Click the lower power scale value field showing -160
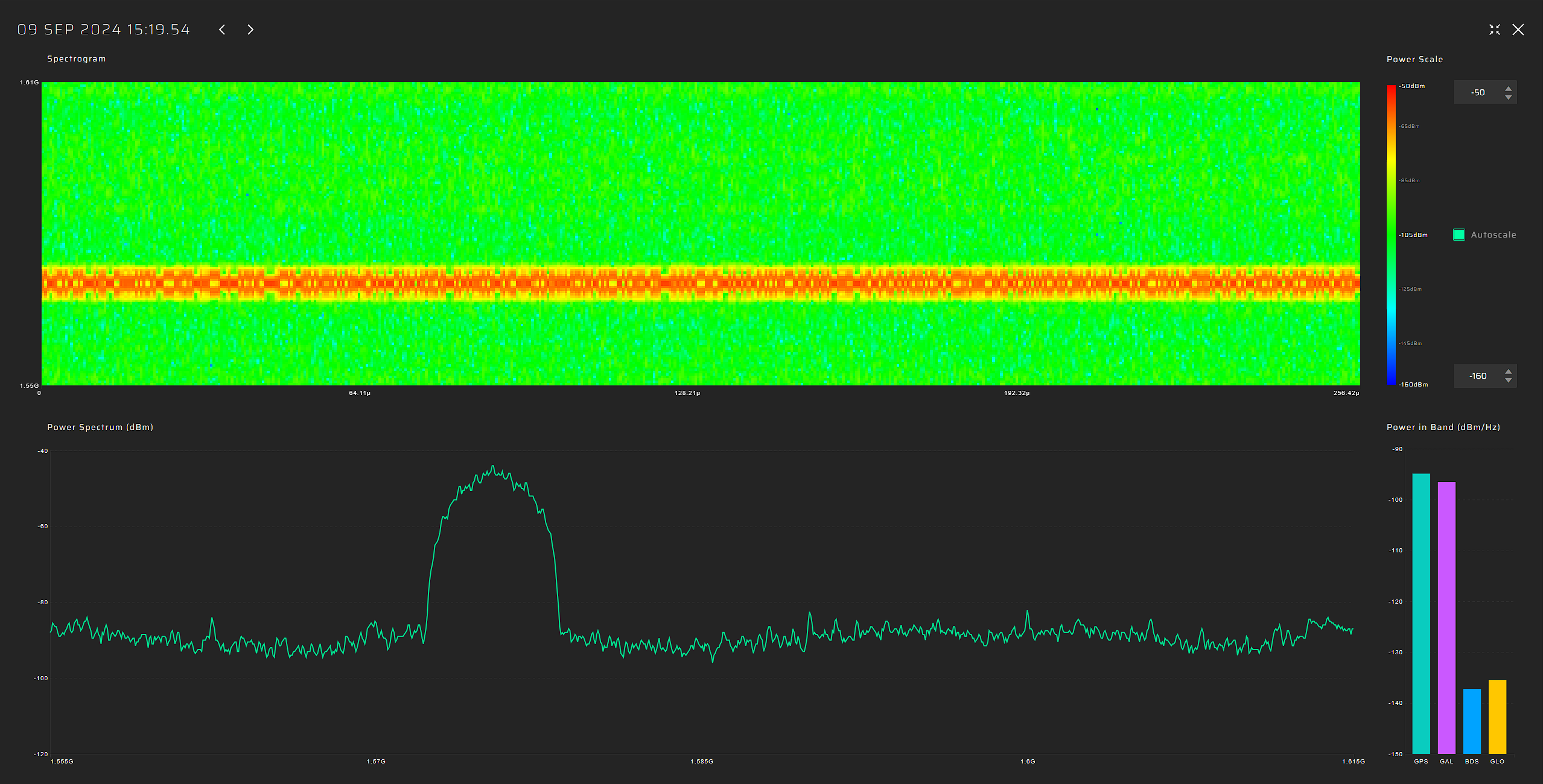 pos(1478,375)
